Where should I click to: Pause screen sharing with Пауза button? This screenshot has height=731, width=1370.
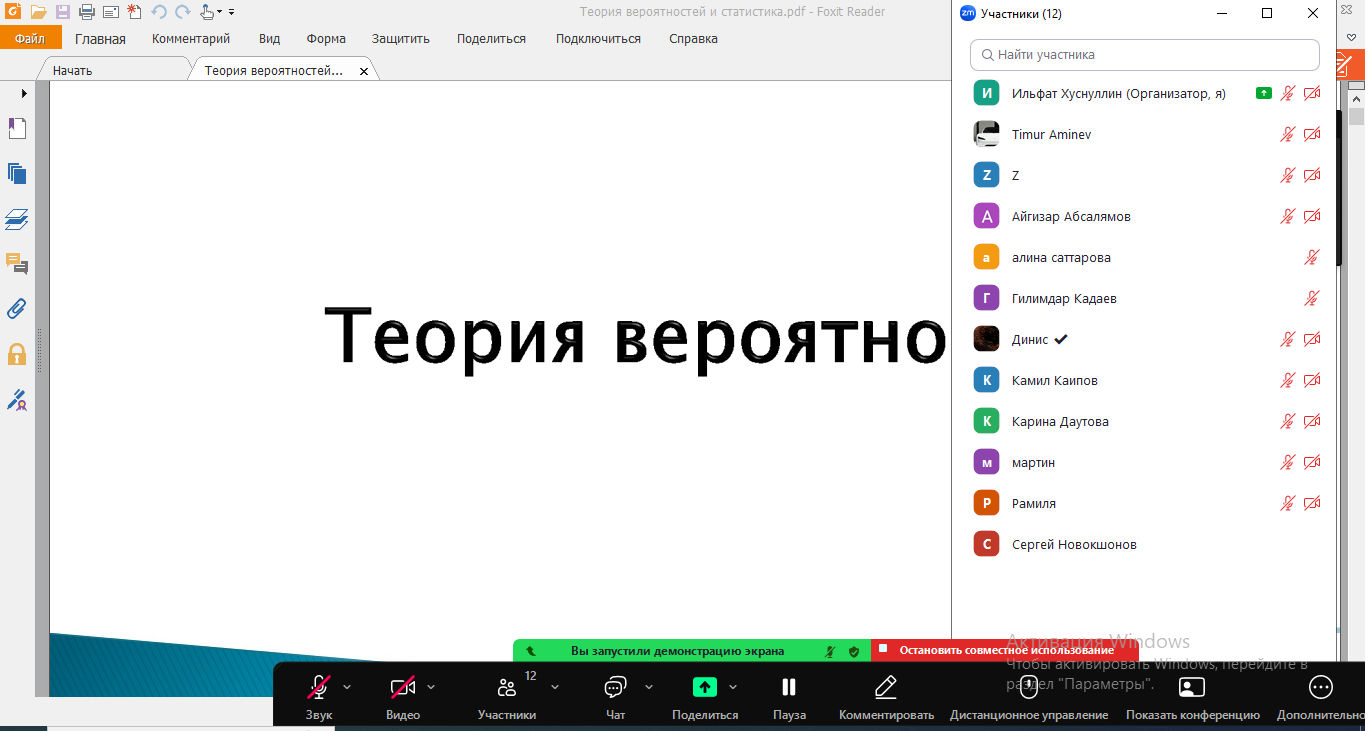pyautogui.click(x=789, y=696)
